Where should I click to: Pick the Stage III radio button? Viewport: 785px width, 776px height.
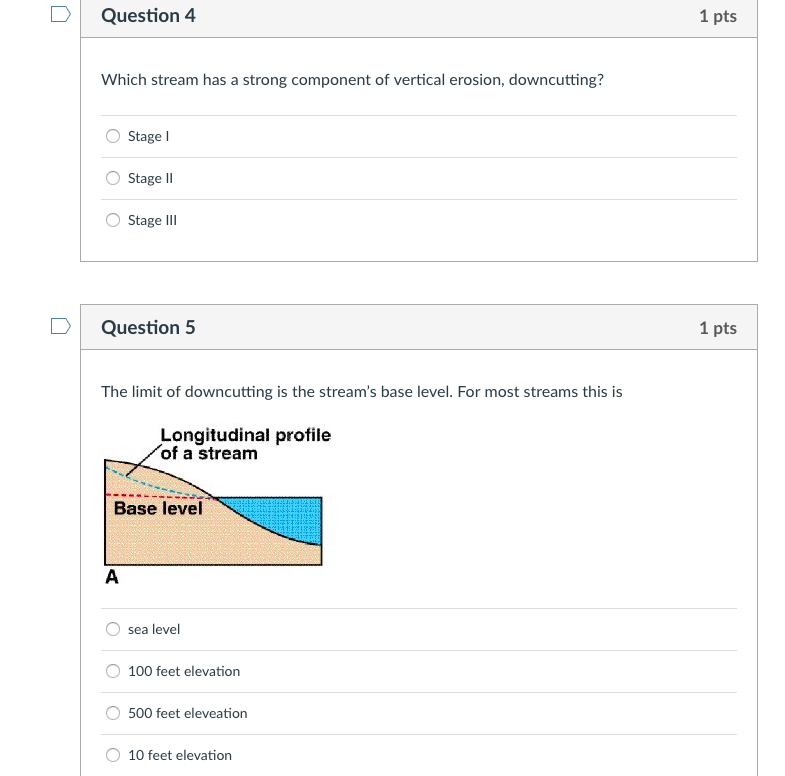point(114,220)
